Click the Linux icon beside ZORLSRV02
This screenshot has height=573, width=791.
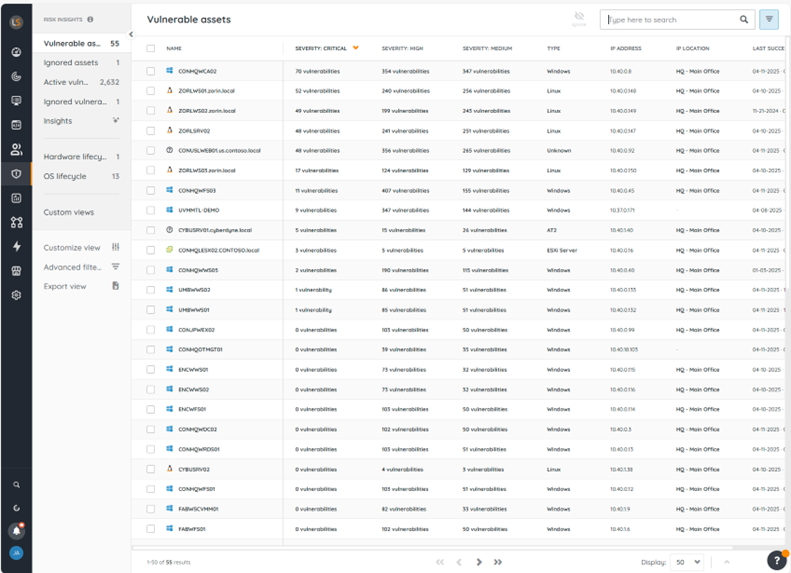(170, 130)
